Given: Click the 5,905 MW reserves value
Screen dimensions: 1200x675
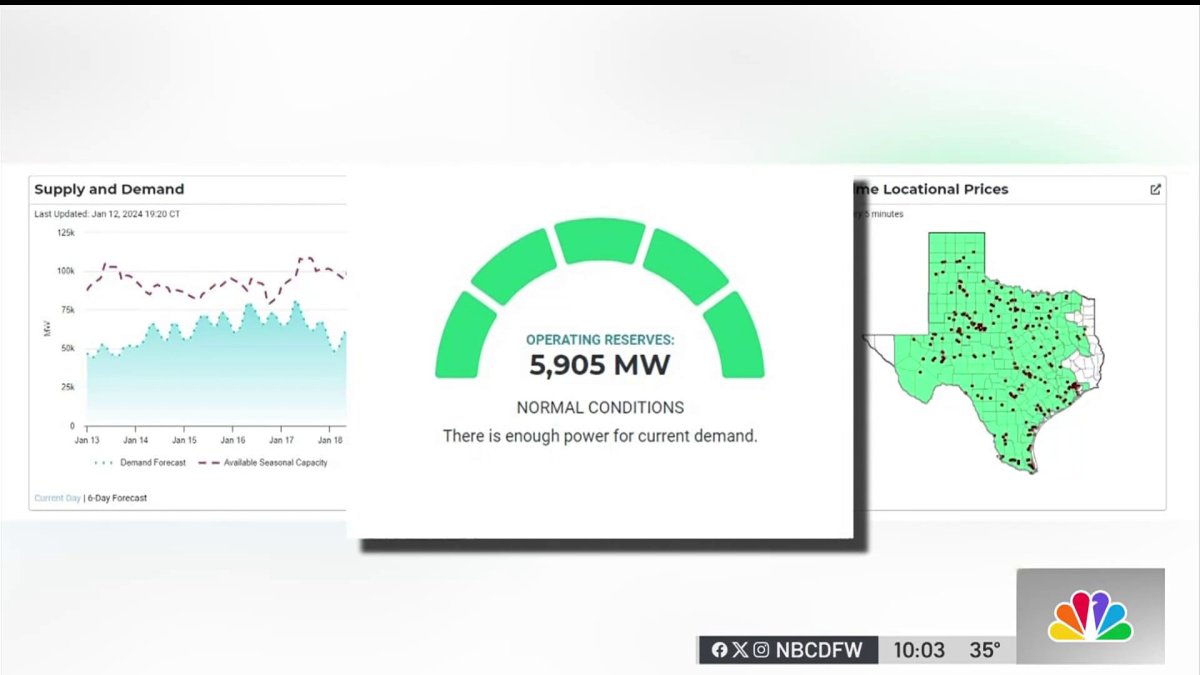Looking at the screenshot, I should point(598,365).
